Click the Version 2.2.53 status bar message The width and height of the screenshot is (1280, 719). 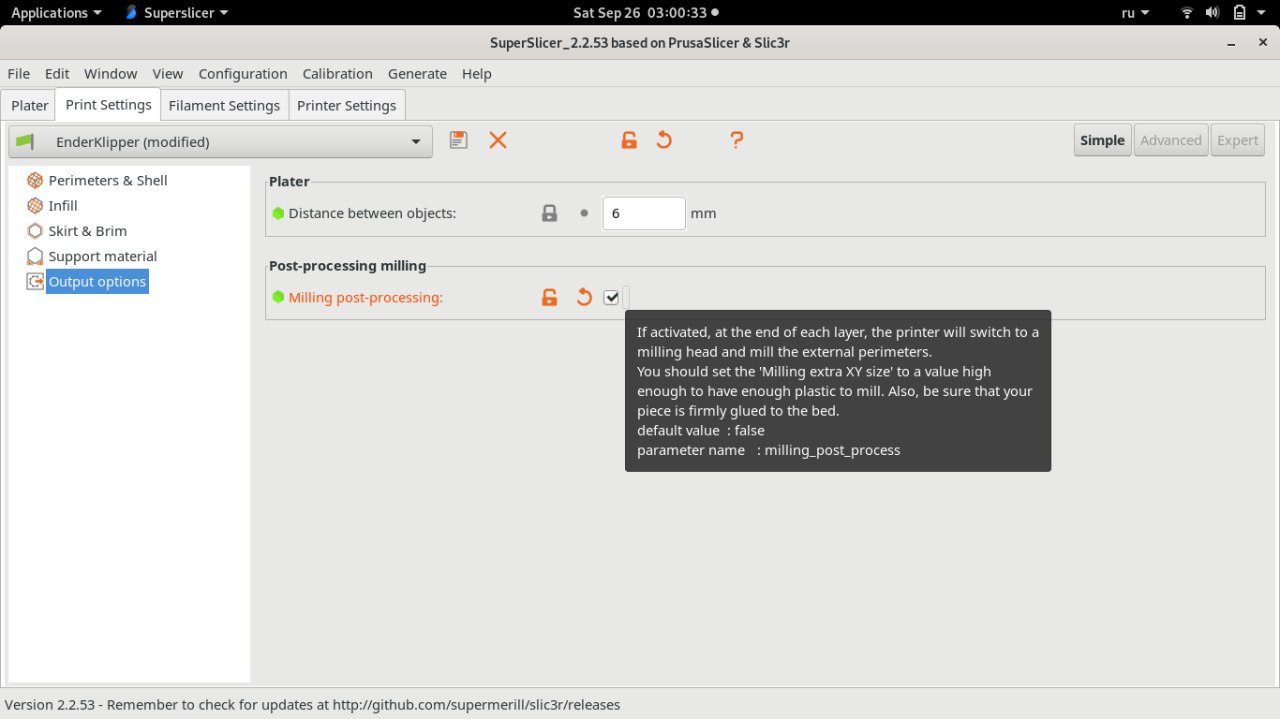point(313,704)
